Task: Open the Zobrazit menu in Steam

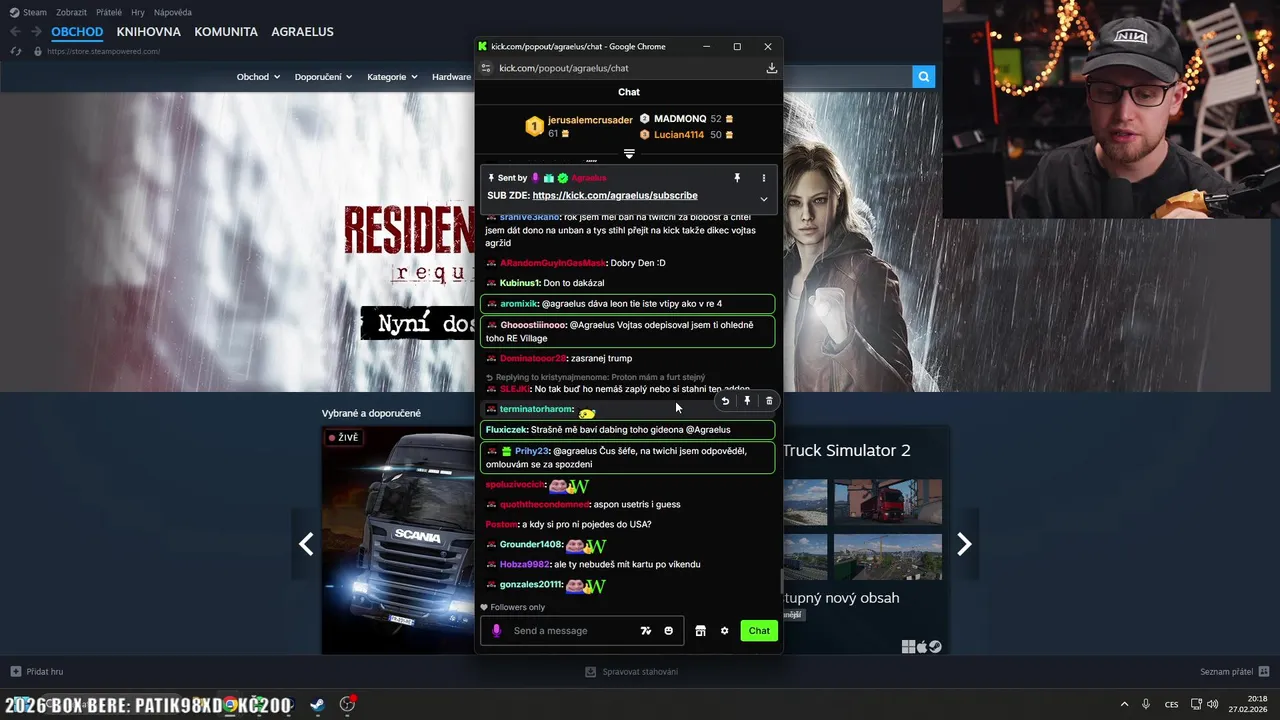Action: pyautogui.click(x=71, y=12)
